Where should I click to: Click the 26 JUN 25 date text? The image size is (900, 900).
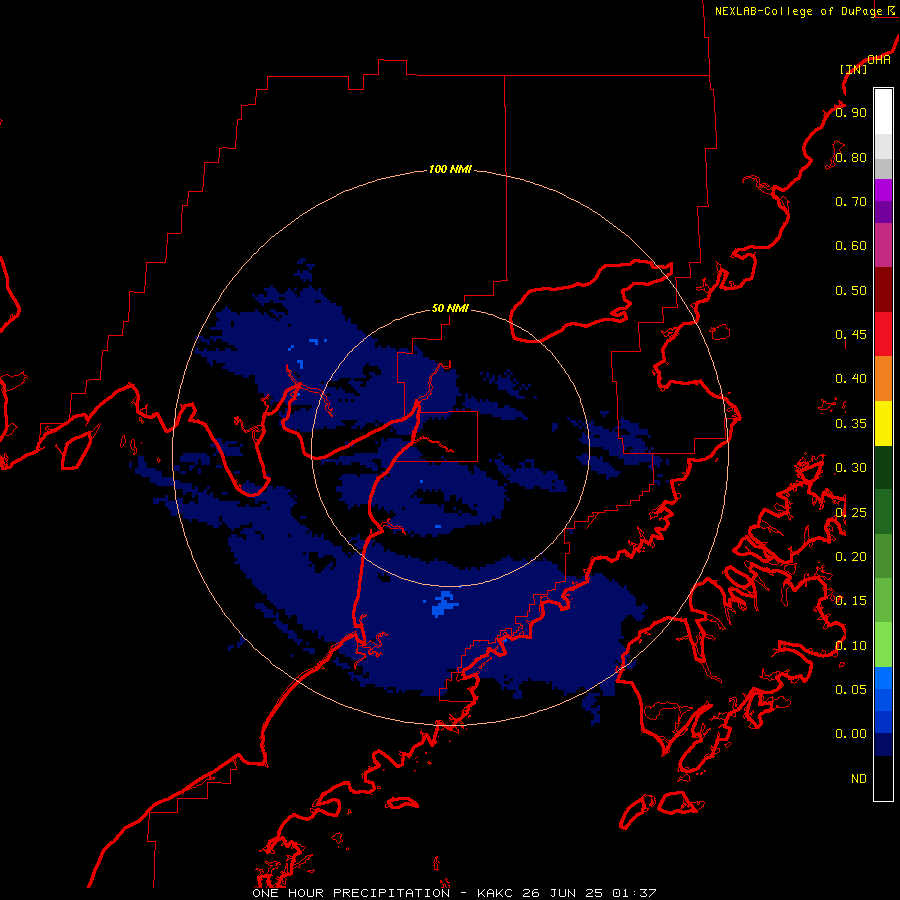click(x=562, y=893)
